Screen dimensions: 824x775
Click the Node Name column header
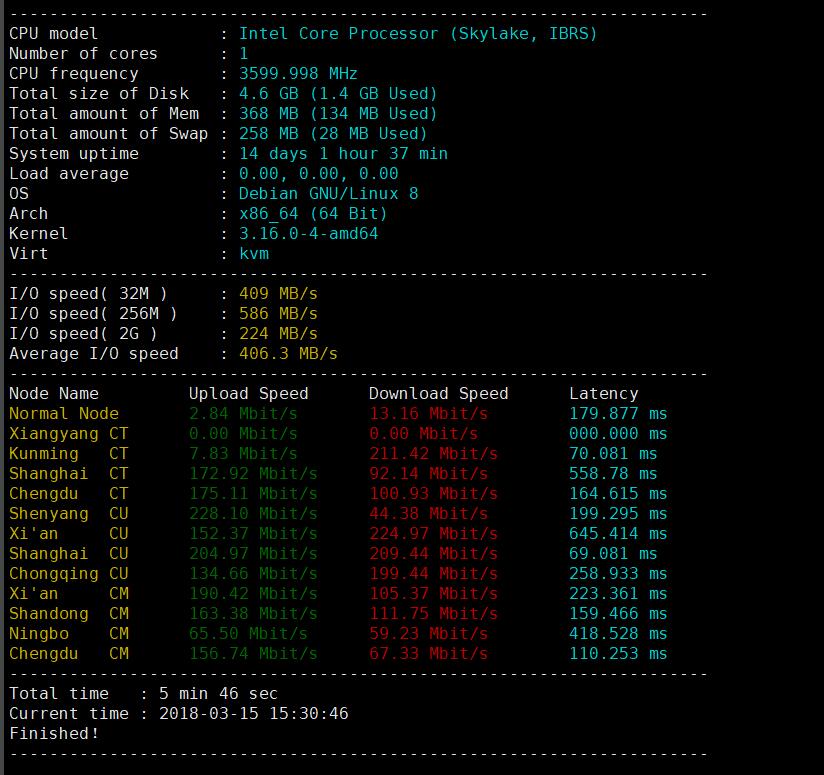(54, 393)
